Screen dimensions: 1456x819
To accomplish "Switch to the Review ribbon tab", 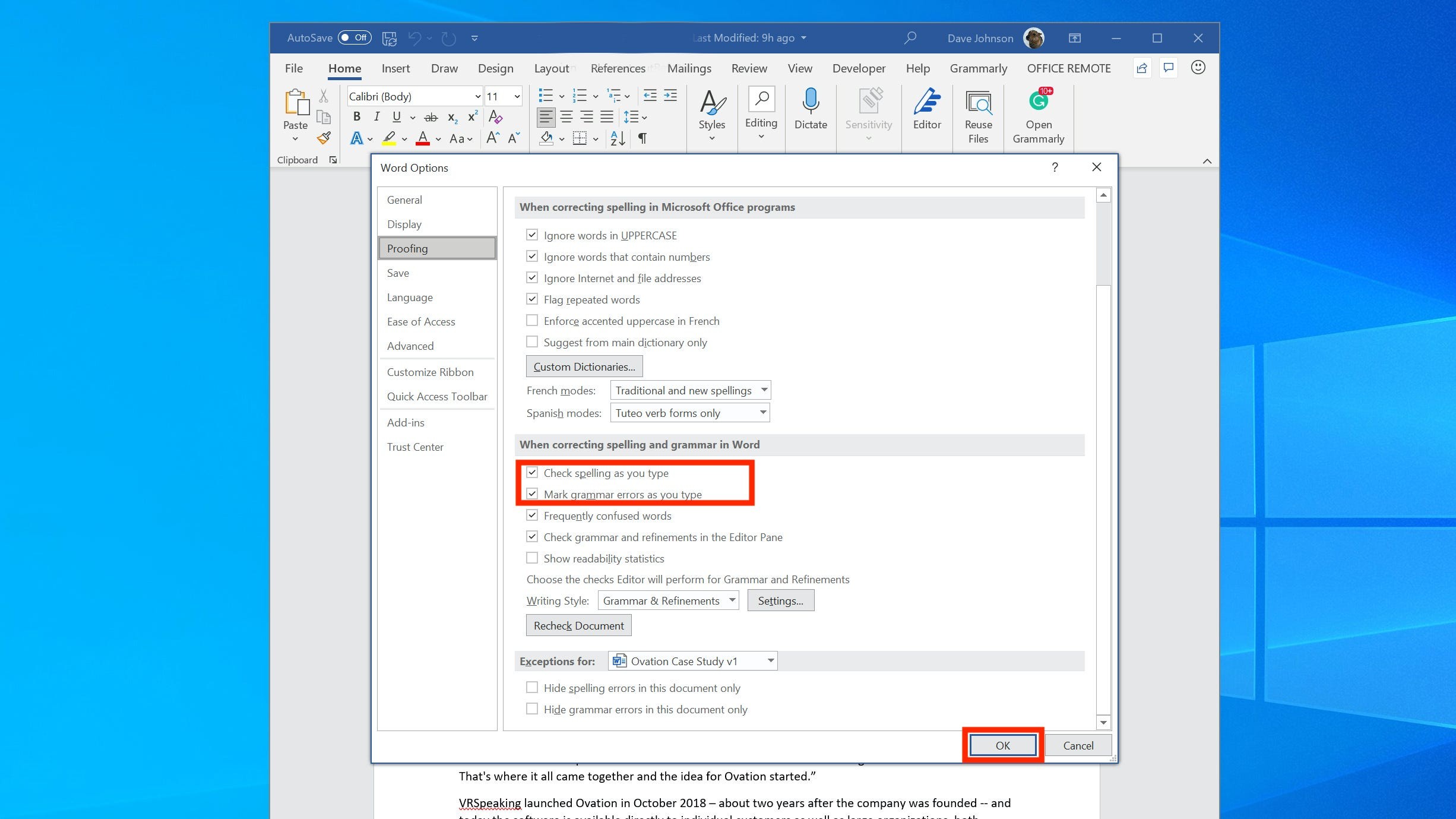I will pyautogui.click(x=749, y=68).
